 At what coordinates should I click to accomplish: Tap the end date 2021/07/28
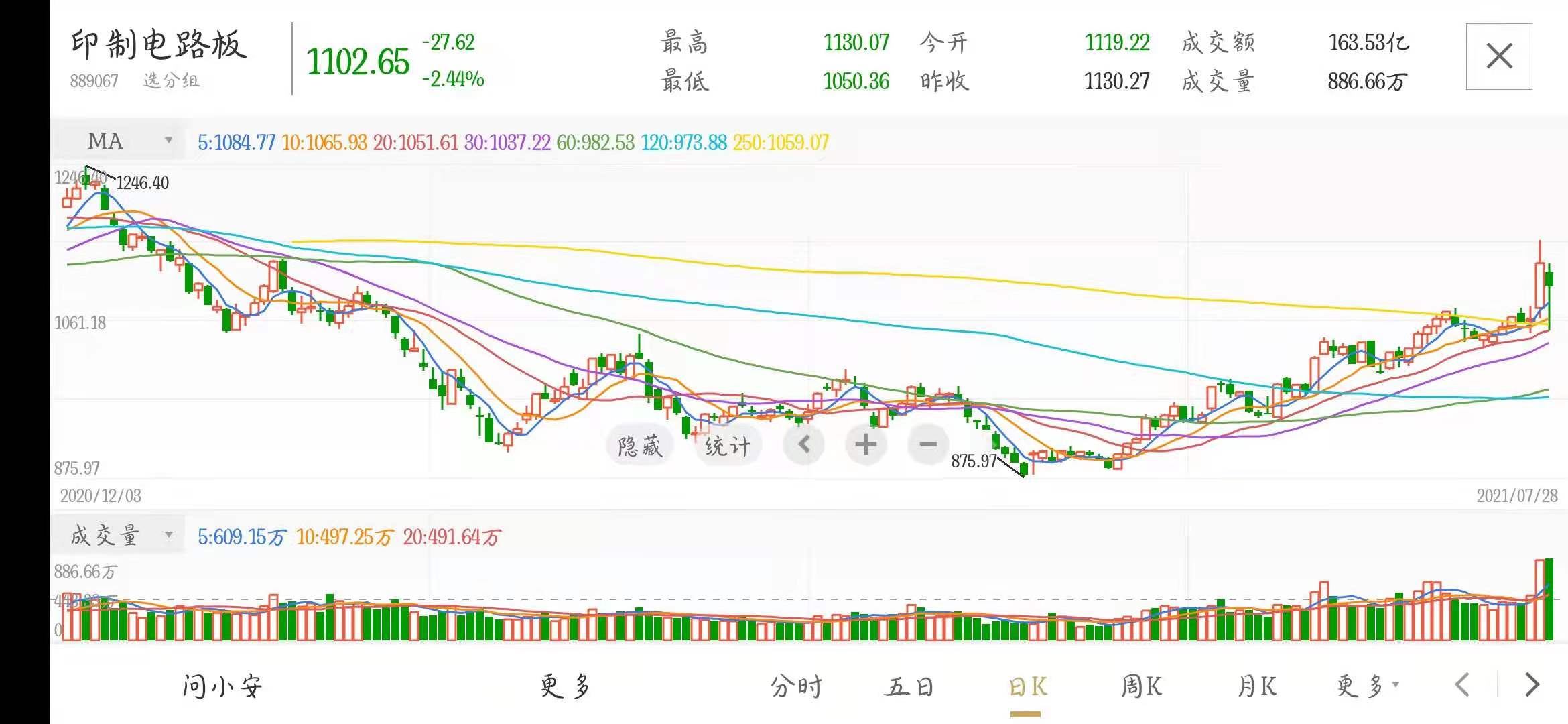pyautogui.click(x=1517, y=495)
